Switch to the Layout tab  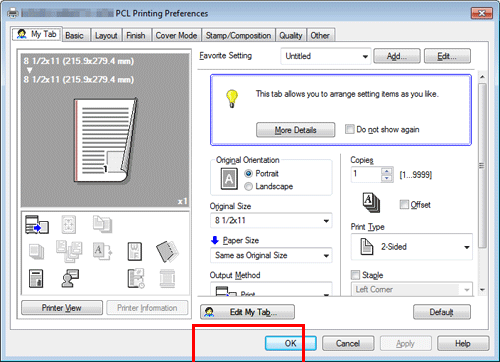click(x=106, y=35)
